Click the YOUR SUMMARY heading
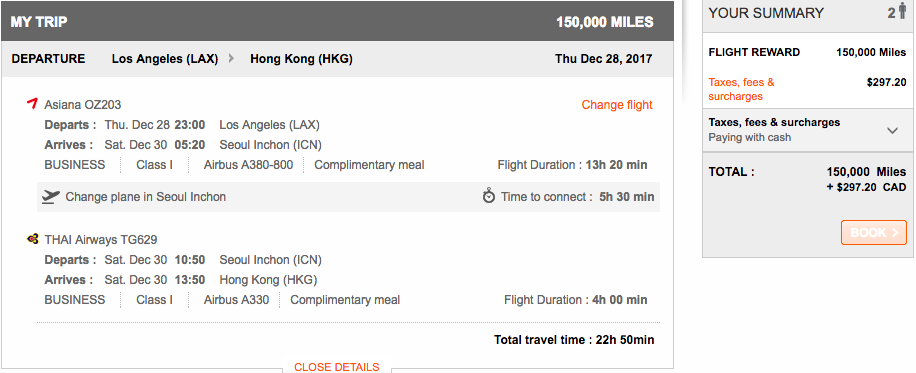 coord(766,13)
